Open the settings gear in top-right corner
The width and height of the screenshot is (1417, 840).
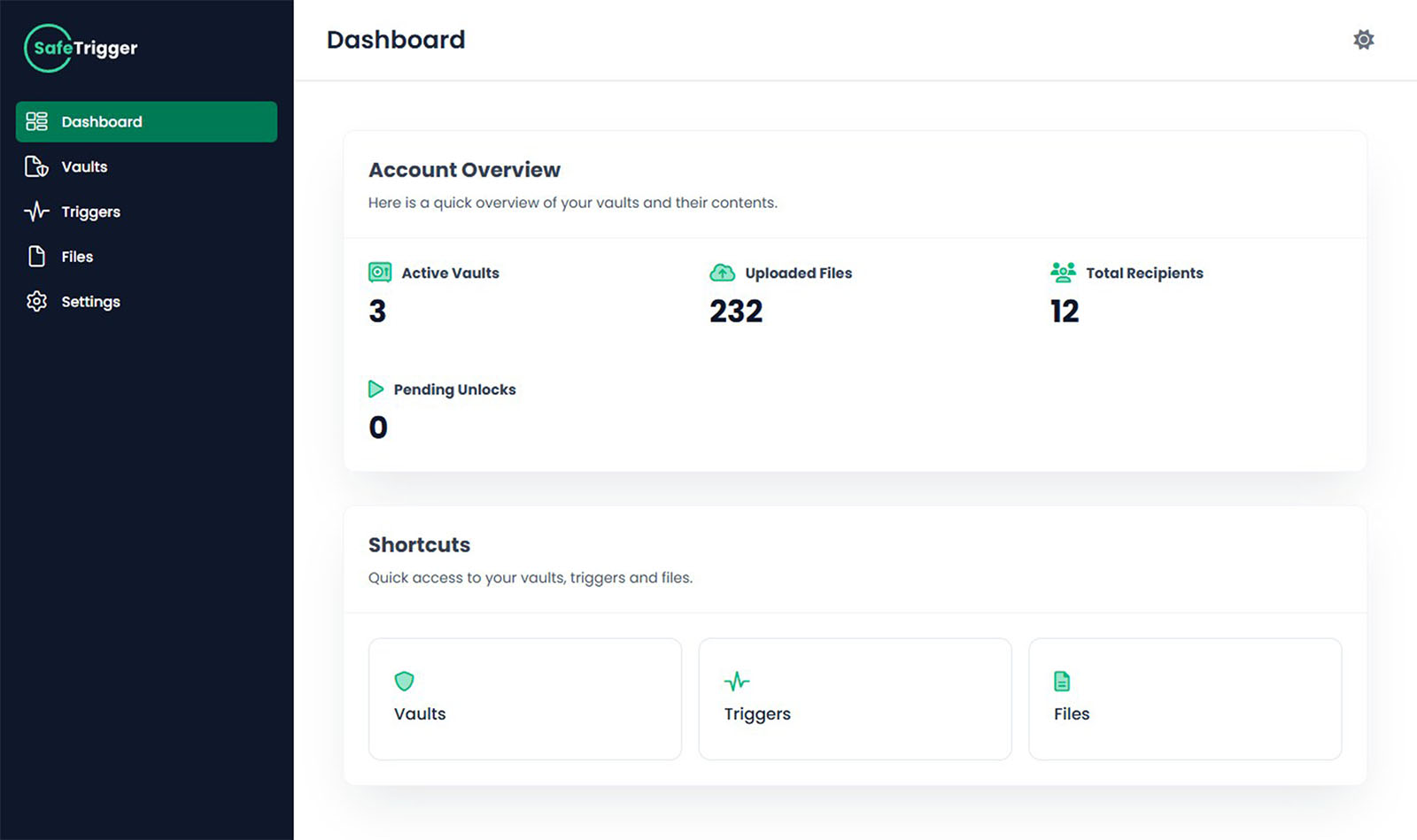[1364, 39]
